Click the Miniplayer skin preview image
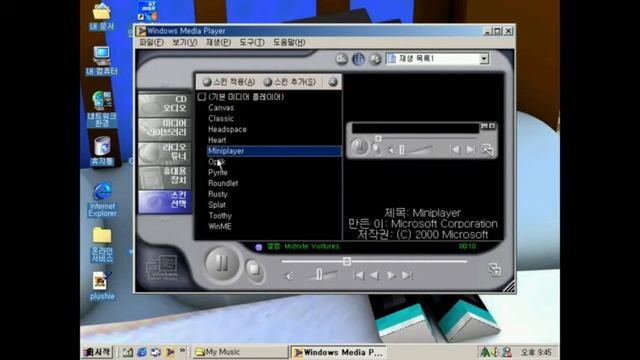The image size is (640, 360). click(x=422, y=140)
